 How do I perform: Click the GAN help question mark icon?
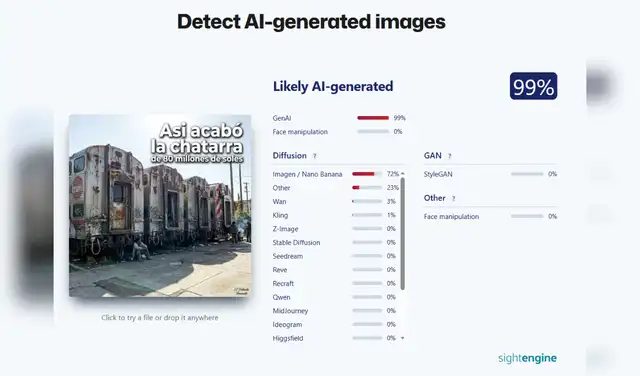449,156
